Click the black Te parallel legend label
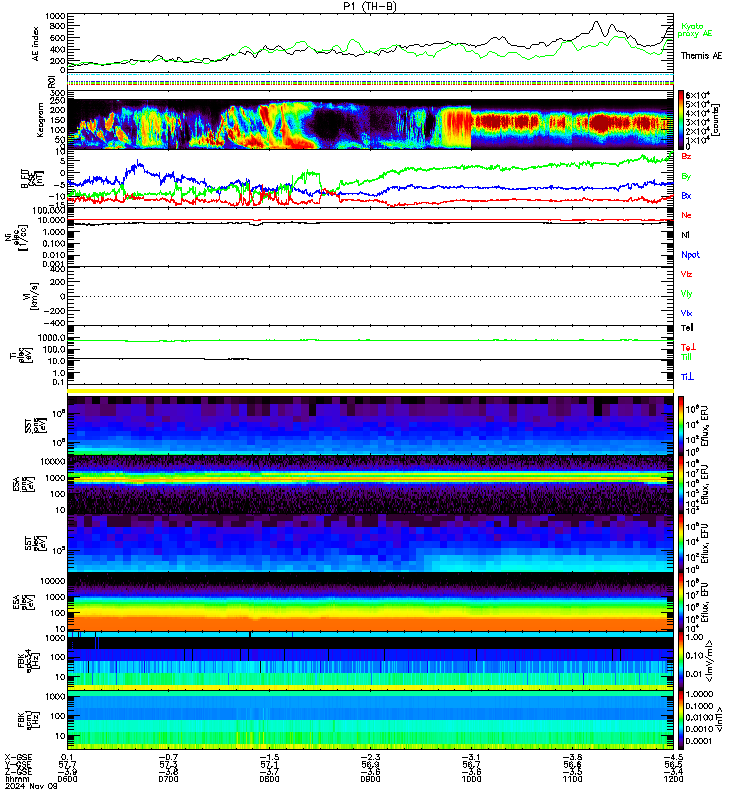This screenshot has width=750, height=800. [x=687, y=328]
